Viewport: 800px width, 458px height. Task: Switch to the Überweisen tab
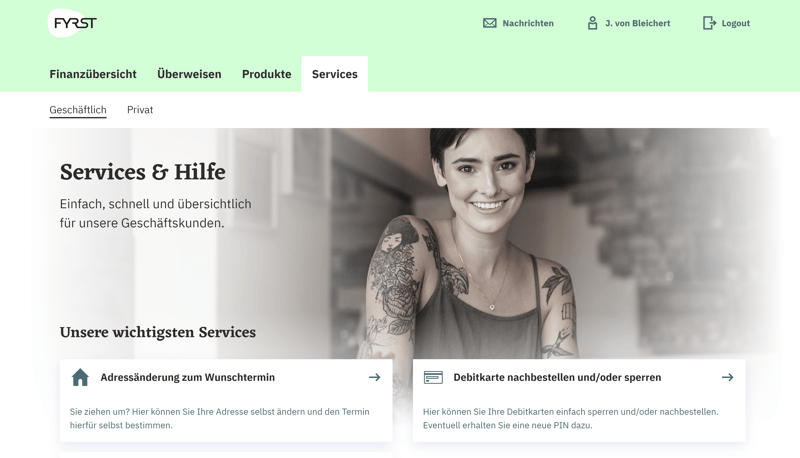tap(189, 74)
